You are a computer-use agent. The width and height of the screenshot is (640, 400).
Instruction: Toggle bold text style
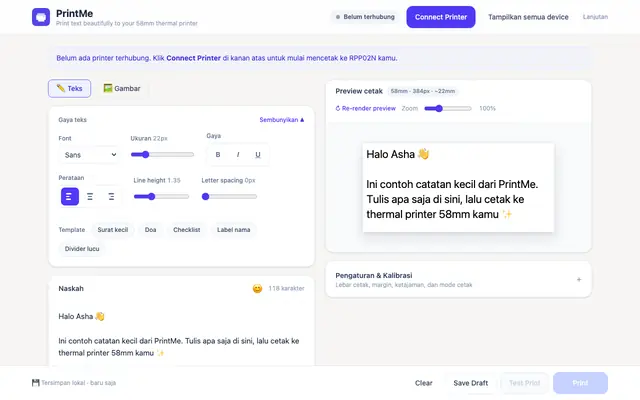218,155
